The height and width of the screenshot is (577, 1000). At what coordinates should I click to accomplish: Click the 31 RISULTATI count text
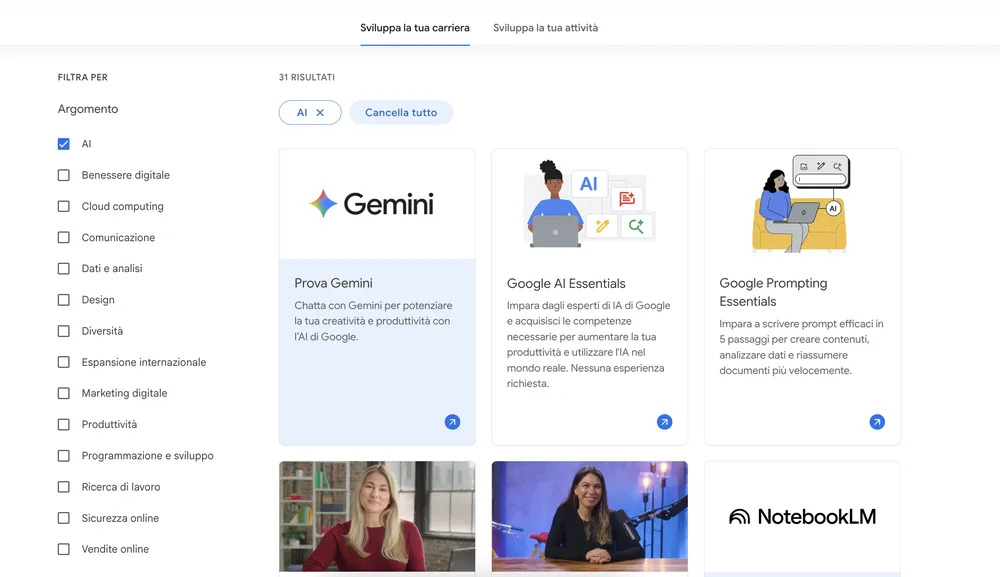coord(307,77)
